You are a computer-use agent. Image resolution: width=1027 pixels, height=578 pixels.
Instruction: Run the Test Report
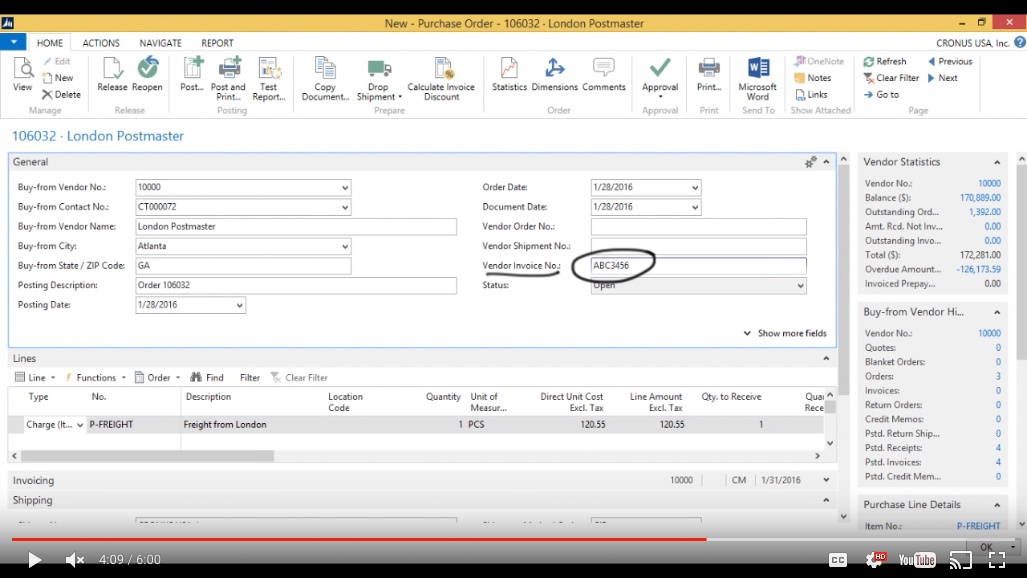point(269,79)
